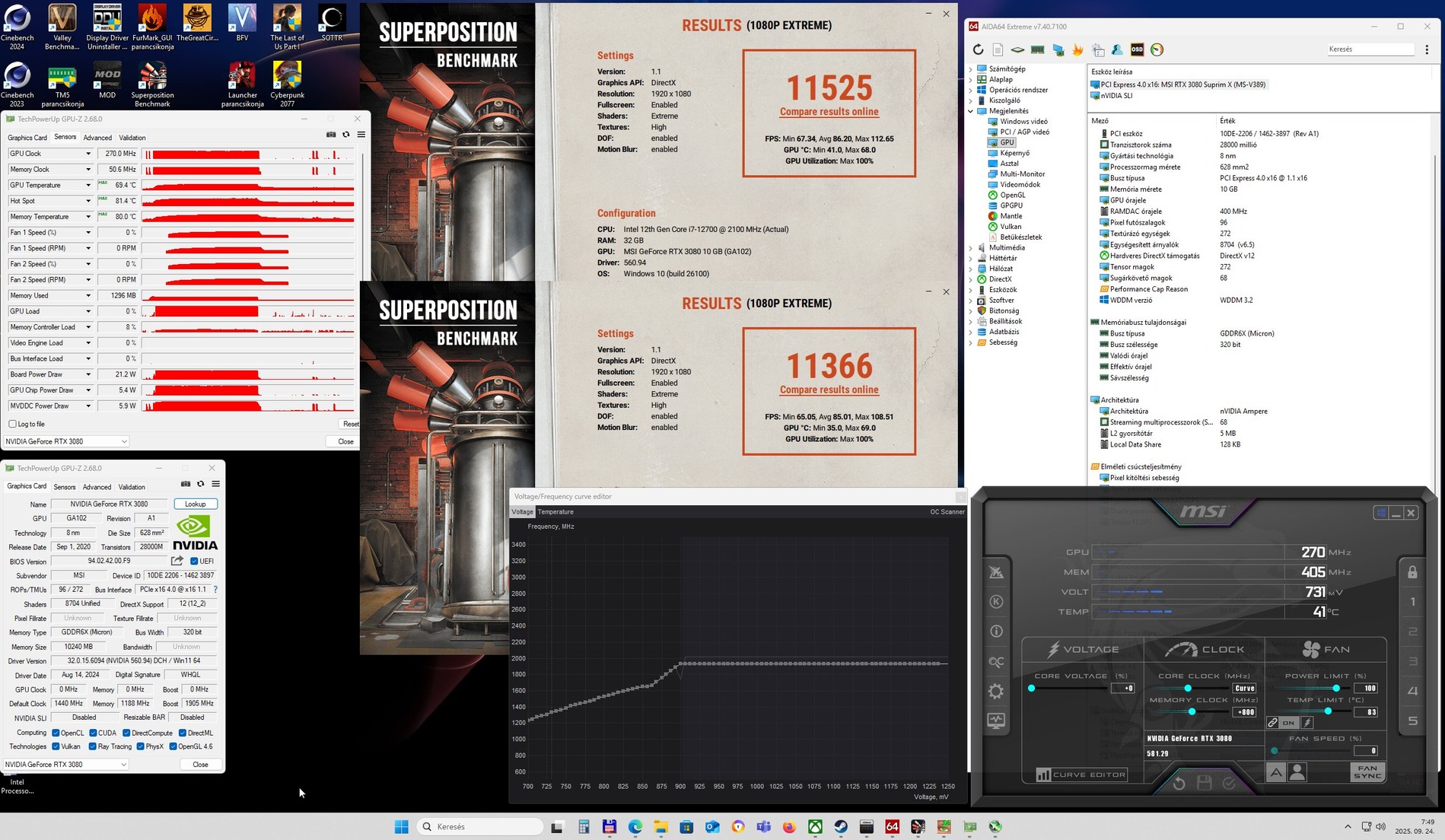Viewport: 1445px width, 840px height.
Task: Open AIDA64 CPU chip tool icon
Action: [1017, 50]
